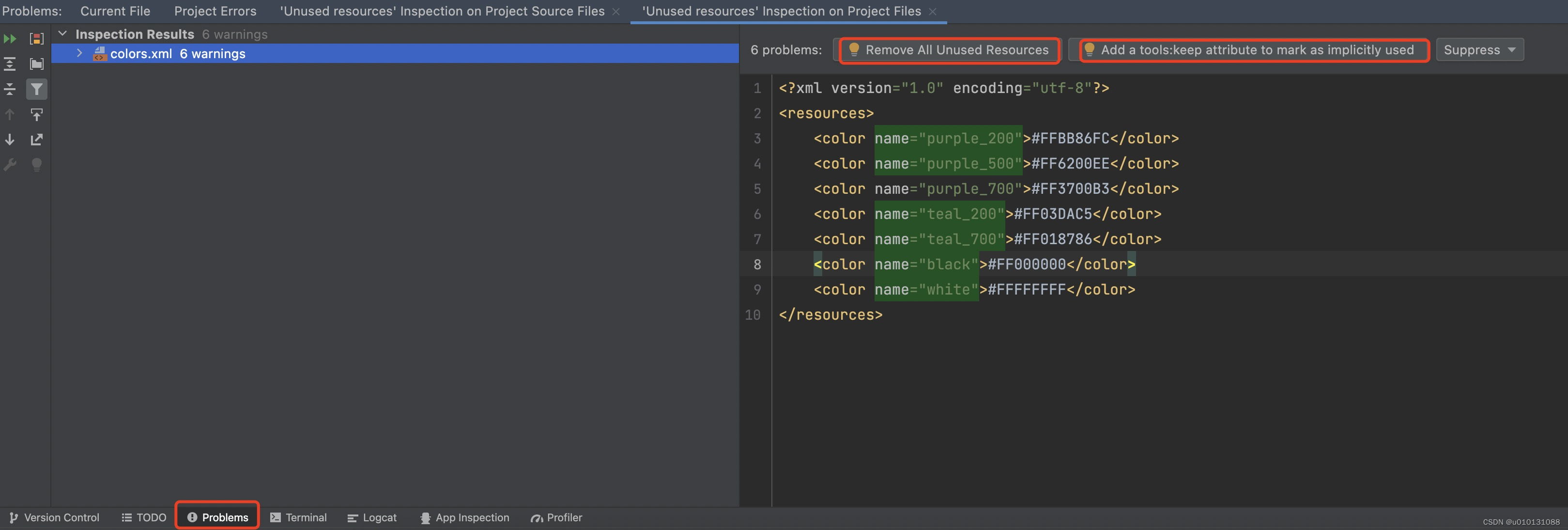Rerun the 'Unused resources' inspection
The image size is (1568, 530).
[x=10, y=38]
